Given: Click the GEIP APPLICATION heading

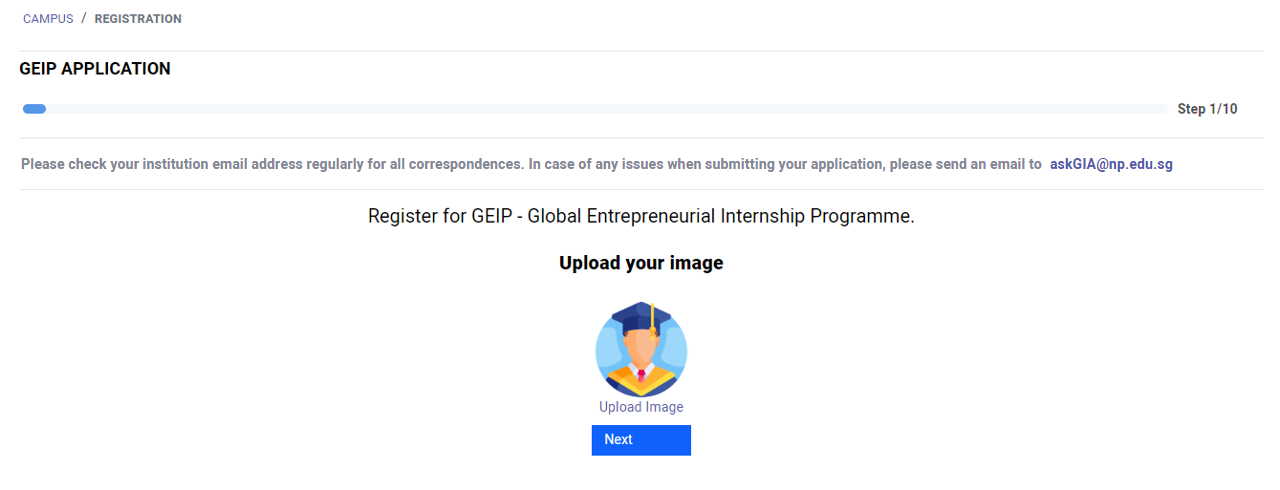Looking at the screenshot, I should (x=95, y=69).
